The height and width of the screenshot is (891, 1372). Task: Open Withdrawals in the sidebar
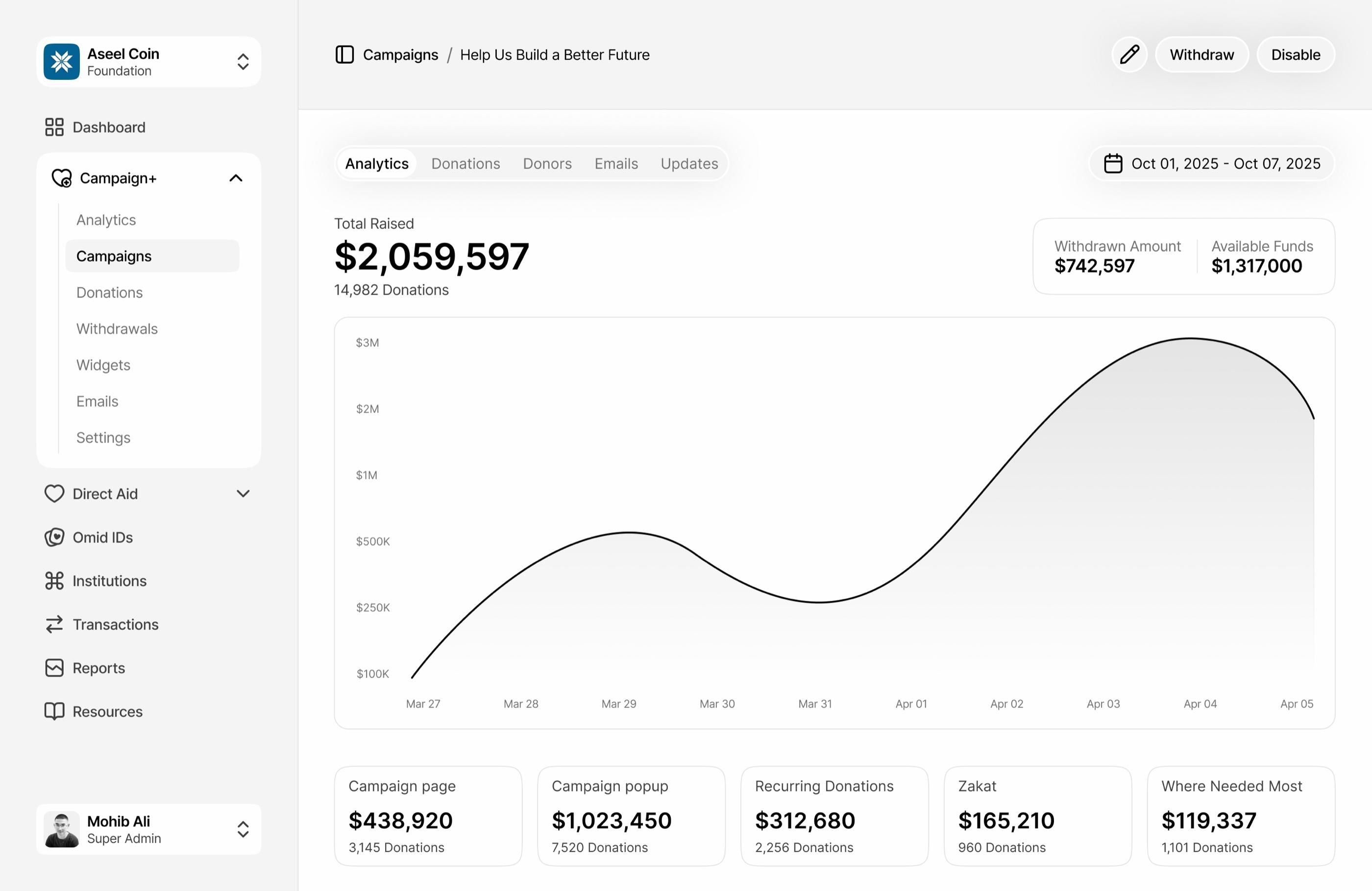tap(117, 329)
